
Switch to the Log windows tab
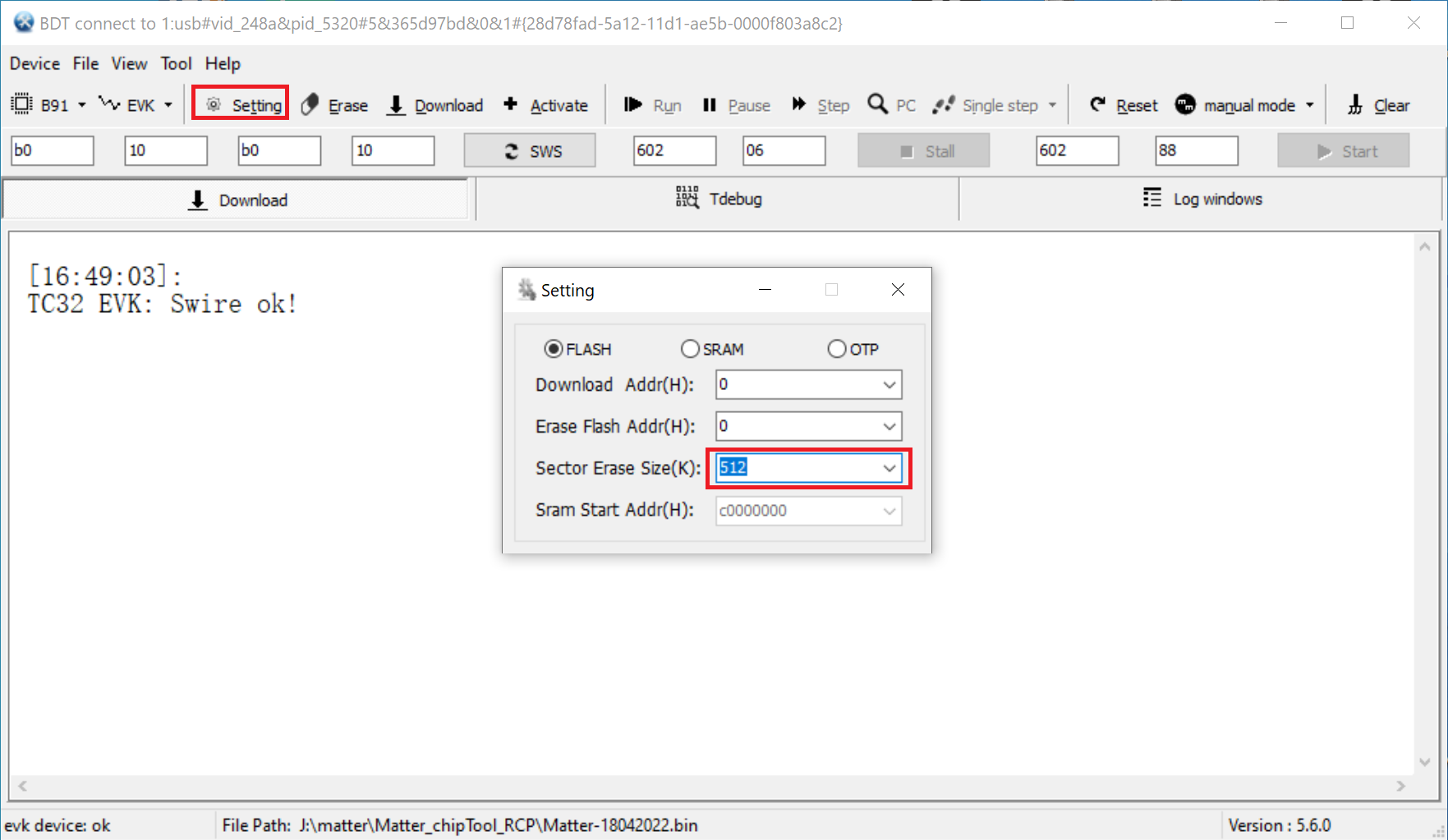(x=1202, y=199)
